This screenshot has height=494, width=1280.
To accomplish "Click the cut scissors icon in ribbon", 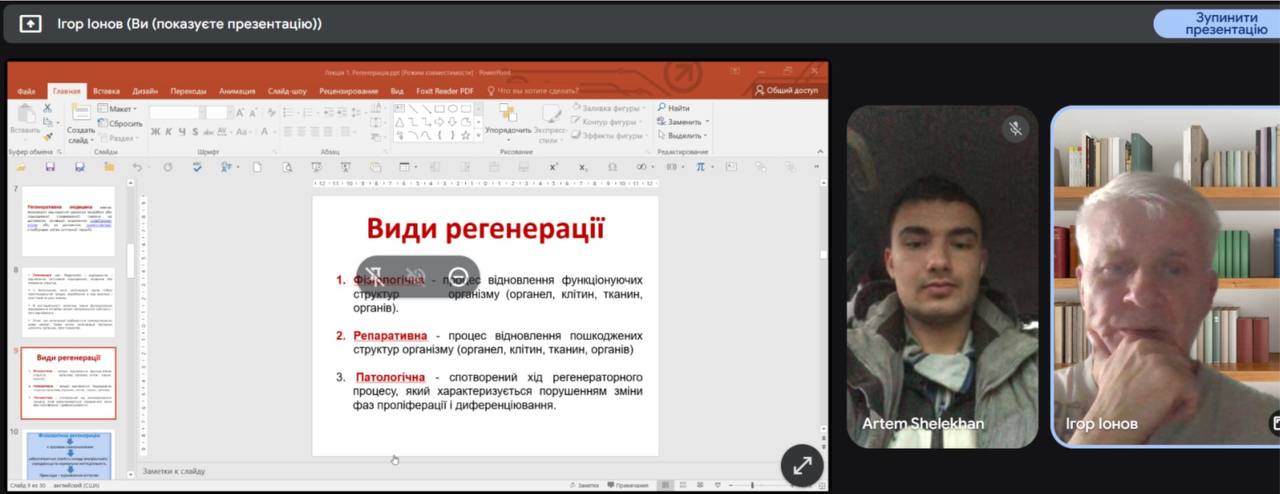I will [x=47, y=108].
